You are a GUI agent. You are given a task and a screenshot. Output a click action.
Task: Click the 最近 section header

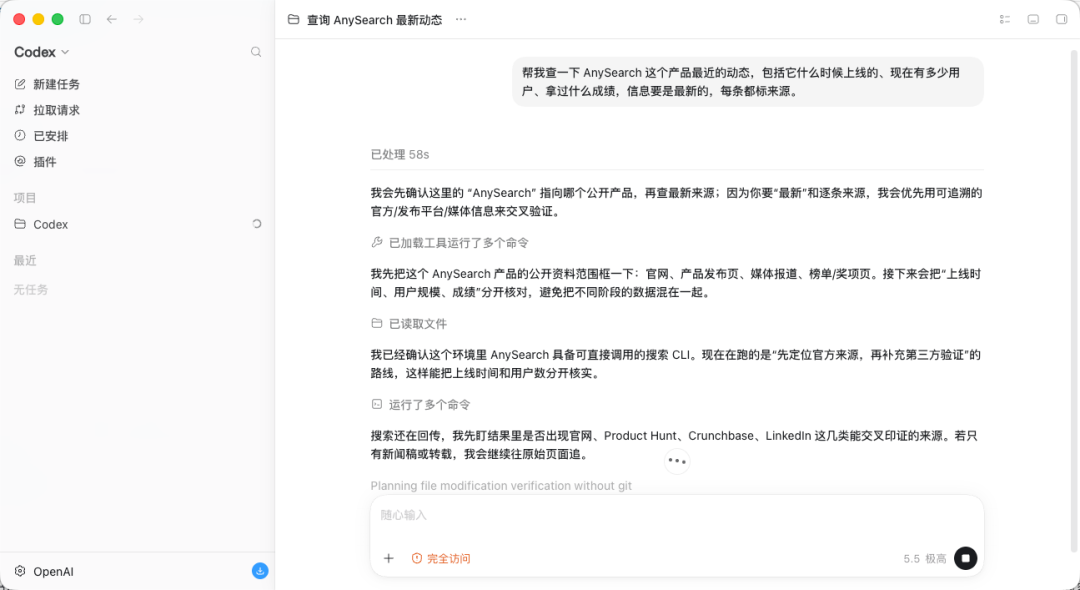(x=25, y=261)
